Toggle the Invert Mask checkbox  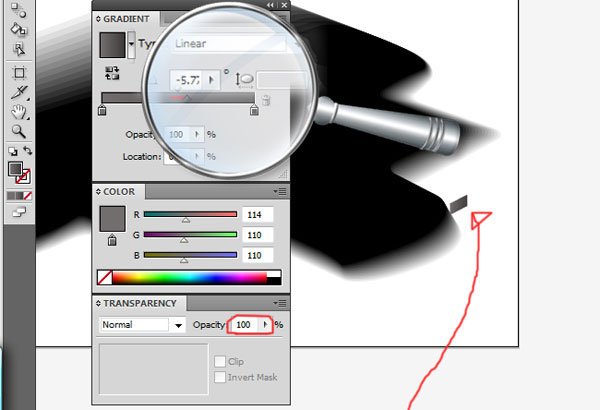[220, 377]
